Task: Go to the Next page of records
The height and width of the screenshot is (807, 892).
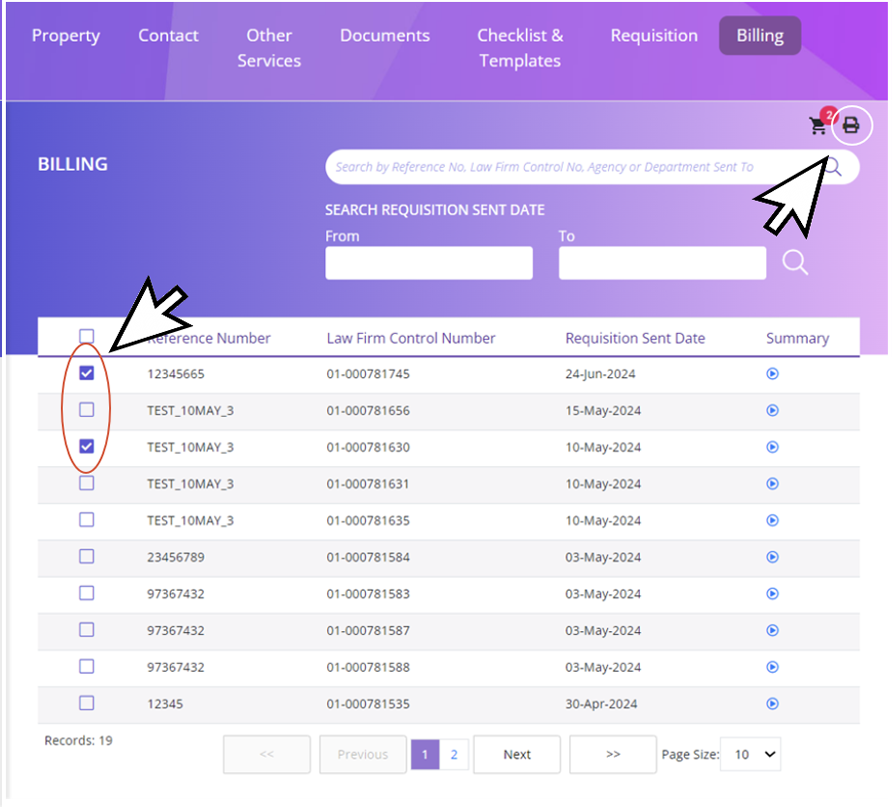Action: click(517, 755)
